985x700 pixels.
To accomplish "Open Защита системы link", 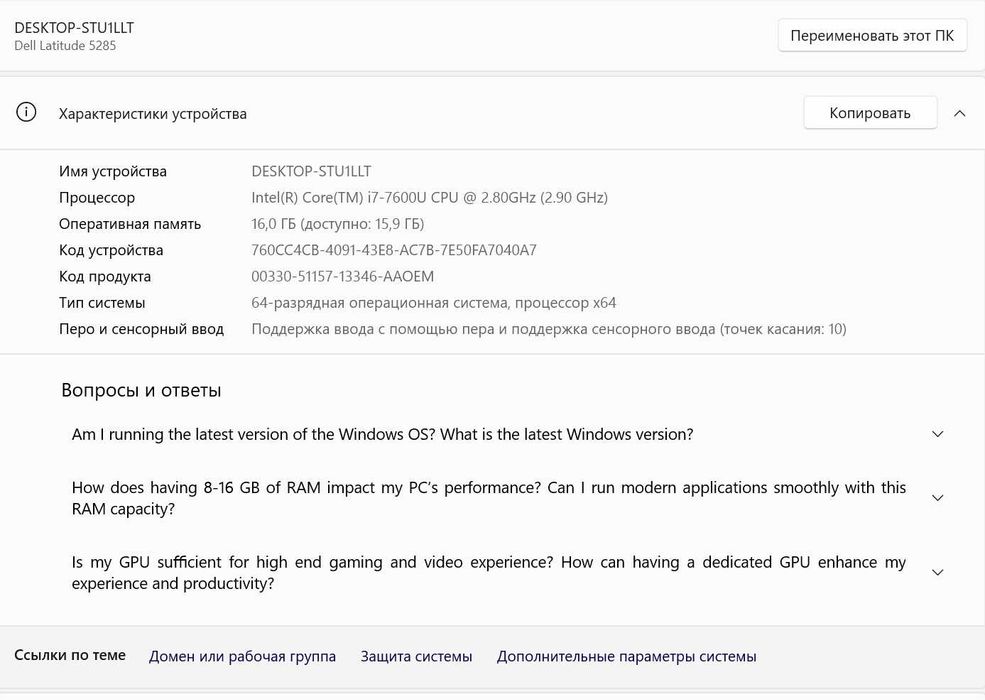I will pos(416,657).
